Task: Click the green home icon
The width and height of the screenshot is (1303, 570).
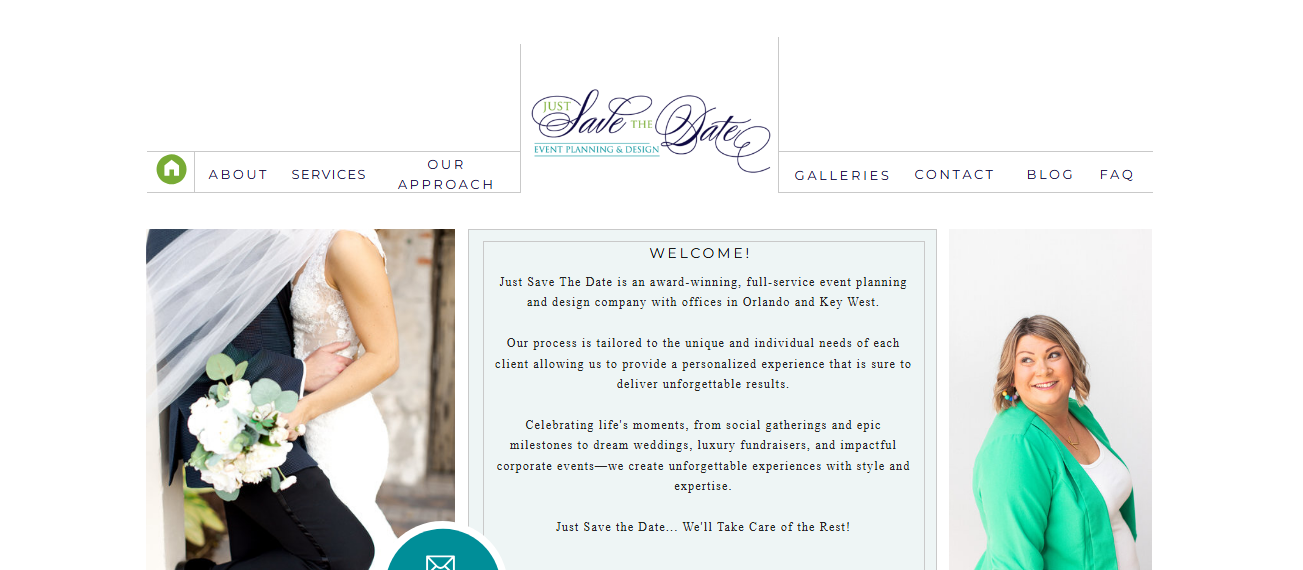Action: pos(171,169)
